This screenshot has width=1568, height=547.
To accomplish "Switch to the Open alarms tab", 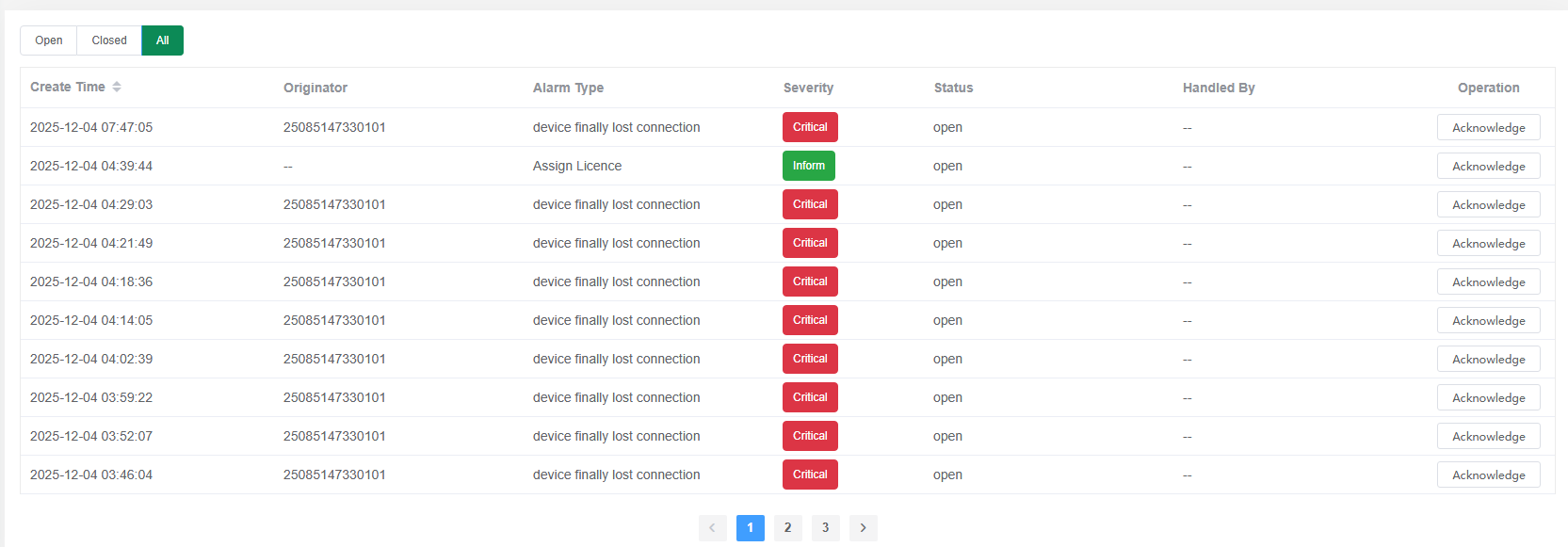I will pos(49,40).
